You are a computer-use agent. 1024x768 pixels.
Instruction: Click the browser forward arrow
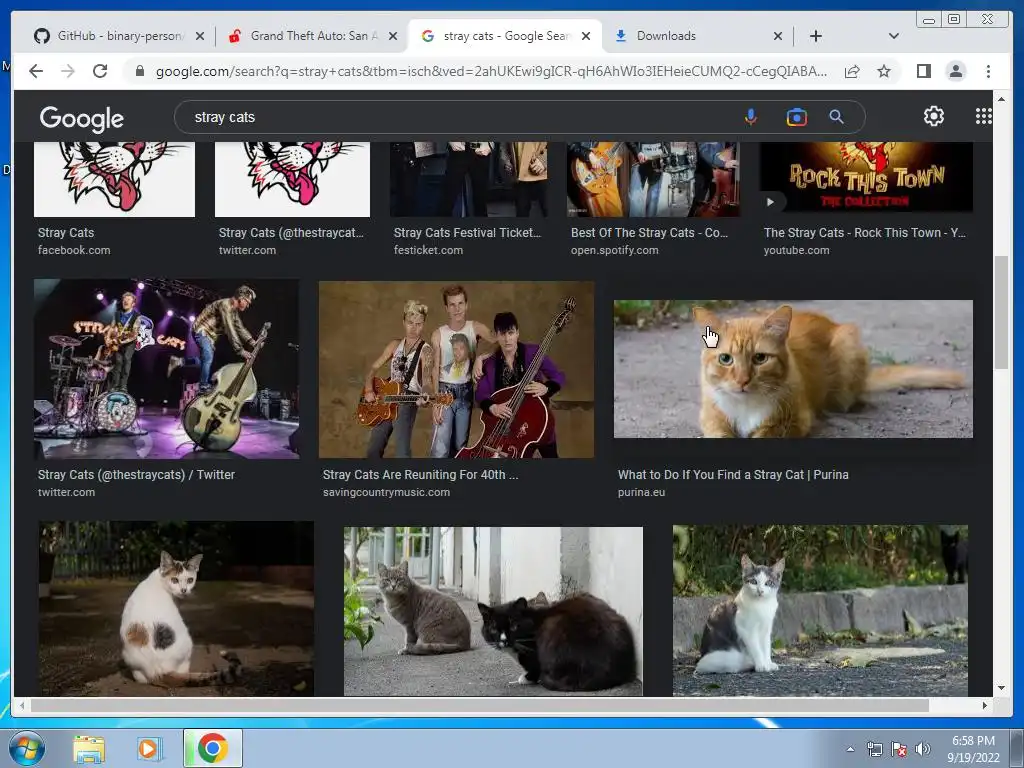coord(68,71)
